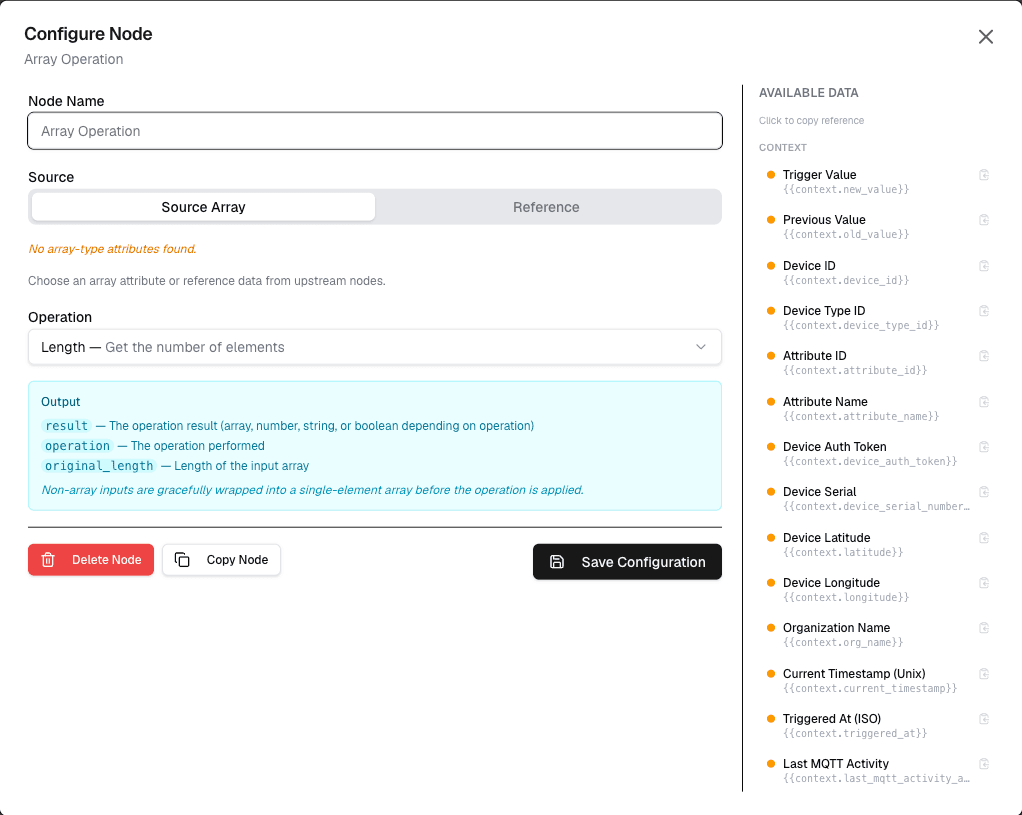Click the Organization Name context item
The width and height of the screenshot is (1022, 815).
tap(877, 634)
